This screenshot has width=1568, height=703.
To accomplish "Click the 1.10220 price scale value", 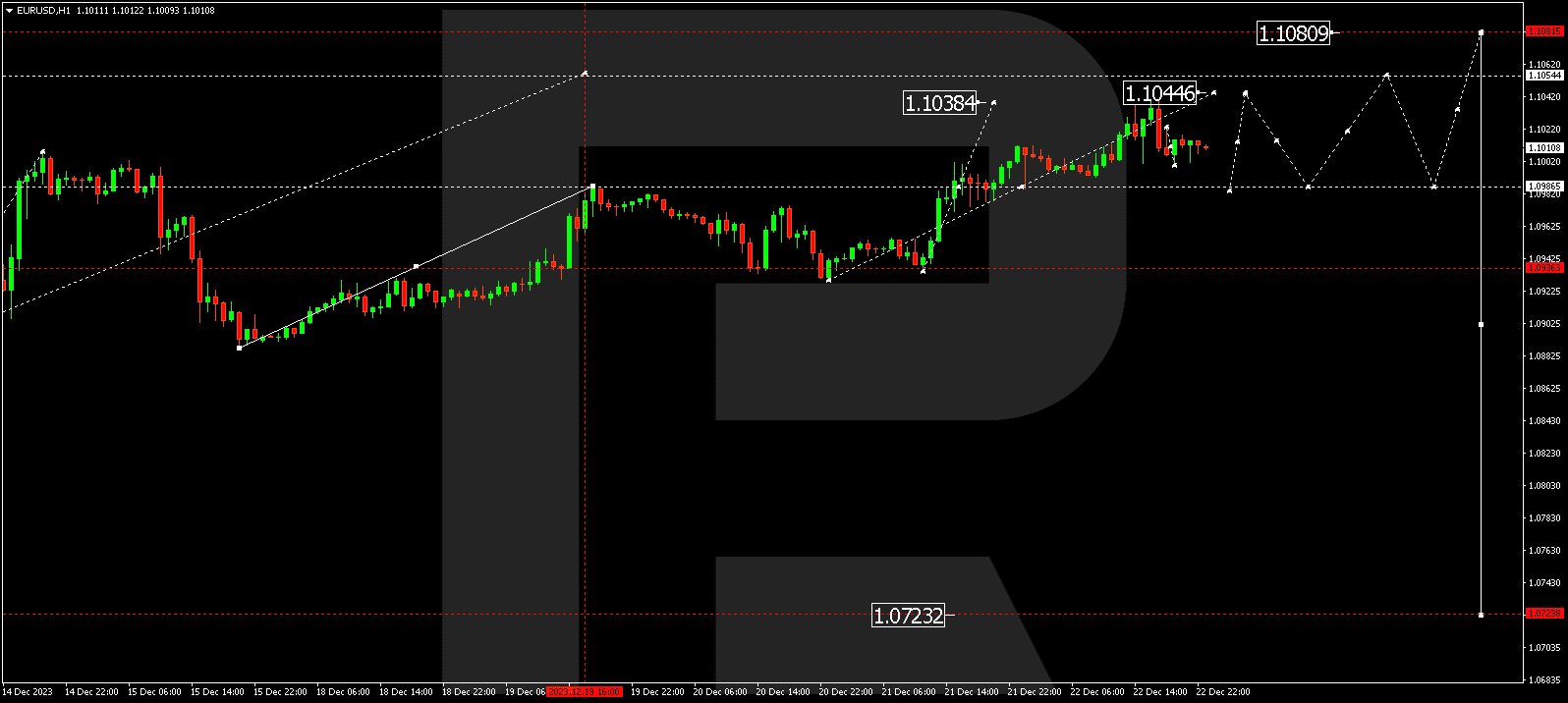I will [1544, 129].
